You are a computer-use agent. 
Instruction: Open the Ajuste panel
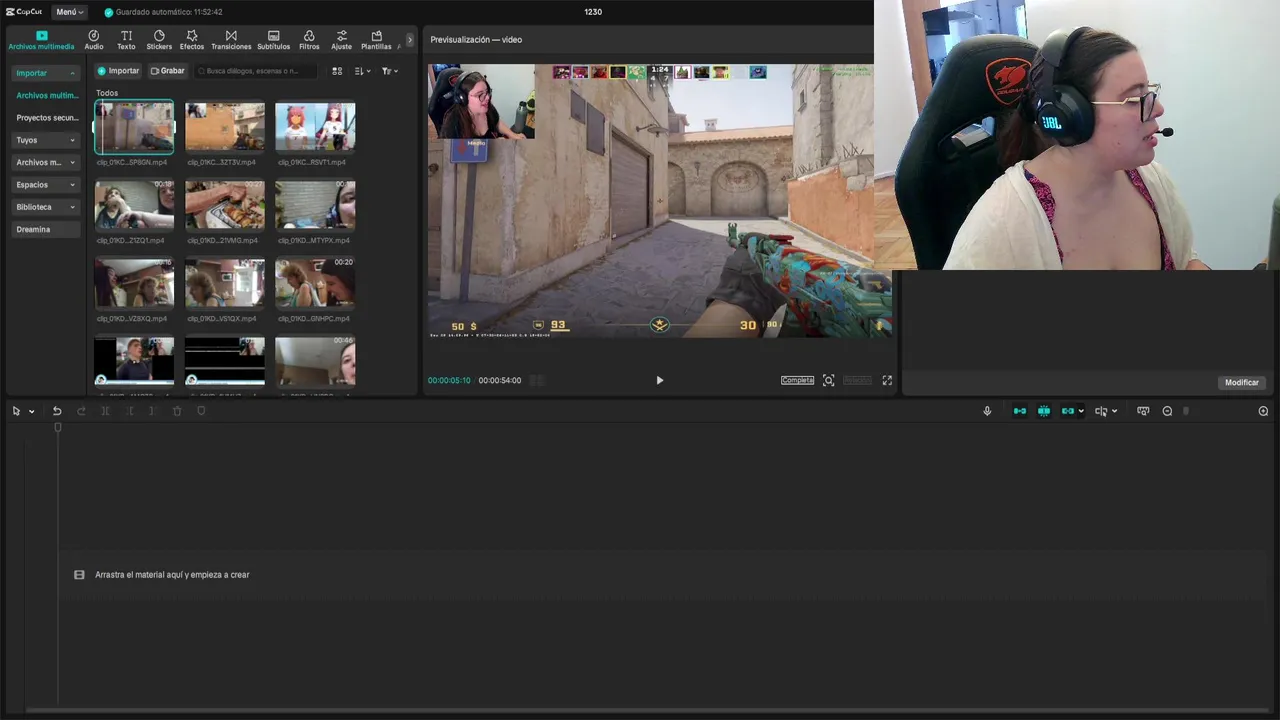(342, 40)
